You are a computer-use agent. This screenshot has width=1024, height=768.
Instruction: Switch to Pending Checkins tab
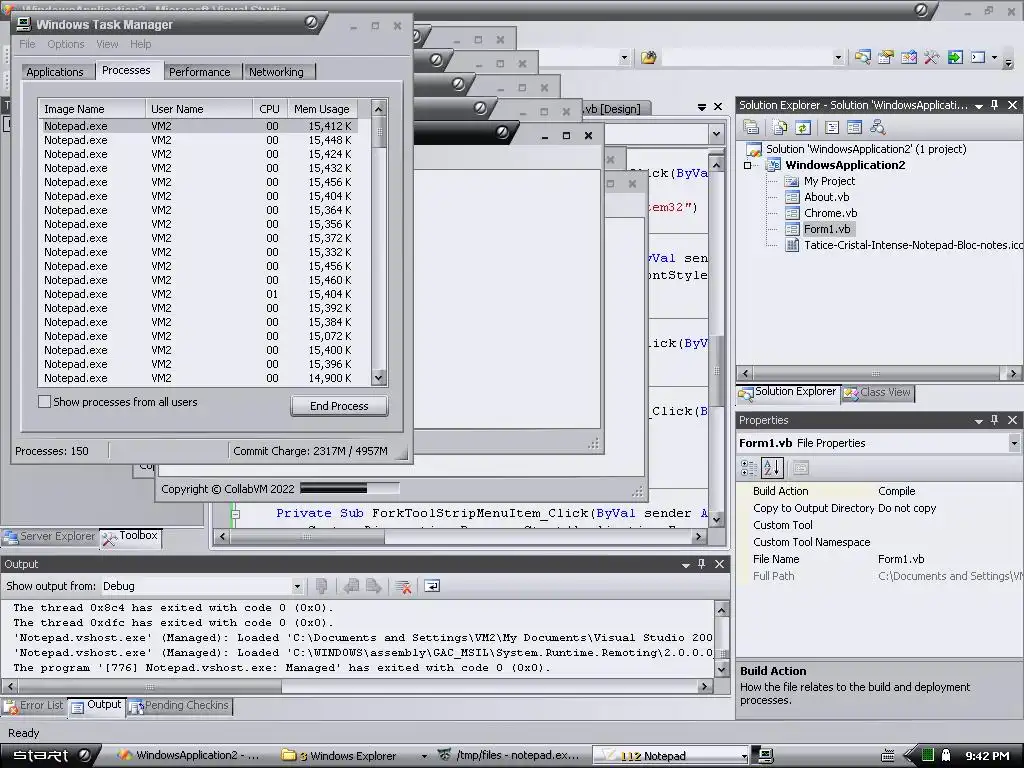[180, 706]
